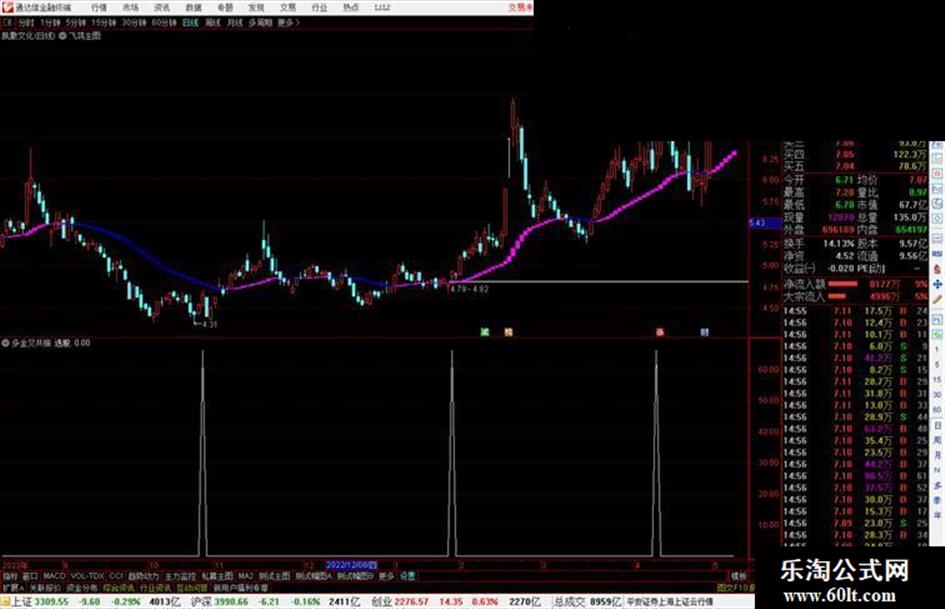Switch chart to 30分钟 period
This screenshot has height=609, width=945.
[134, 23]
